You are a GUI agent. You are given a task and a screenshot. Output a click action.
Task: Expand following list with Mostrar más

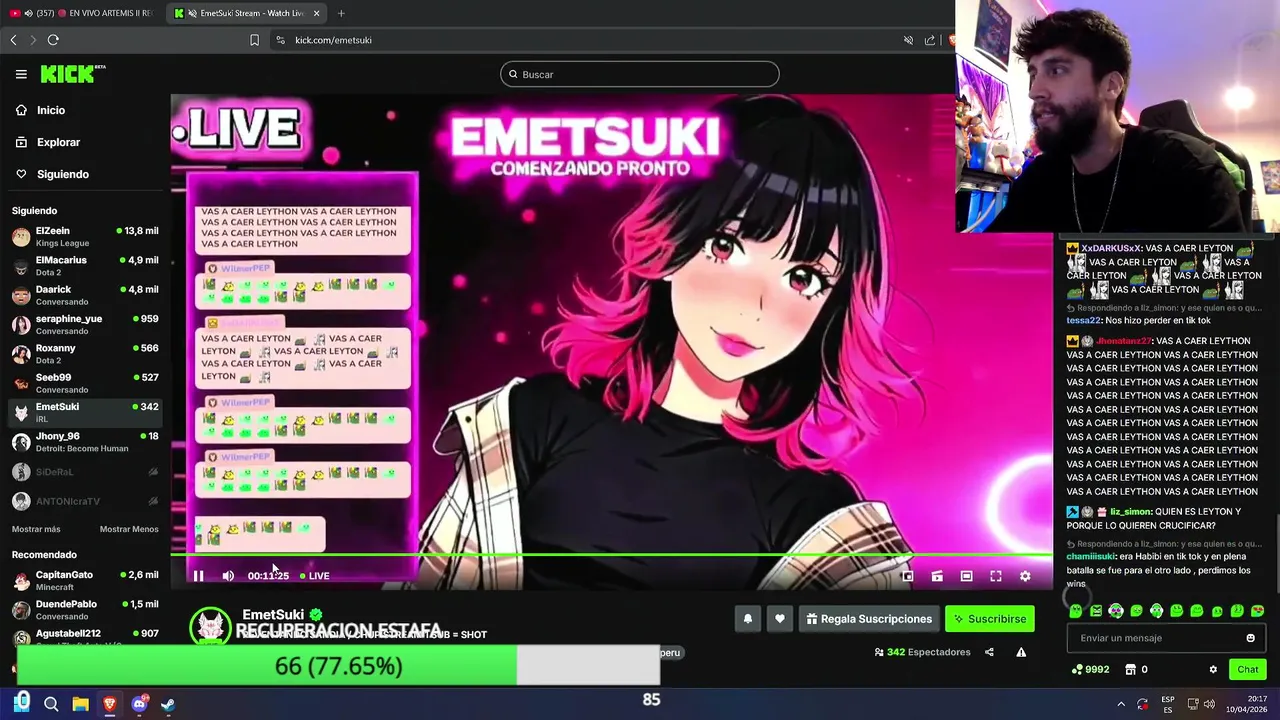point(36,529)
